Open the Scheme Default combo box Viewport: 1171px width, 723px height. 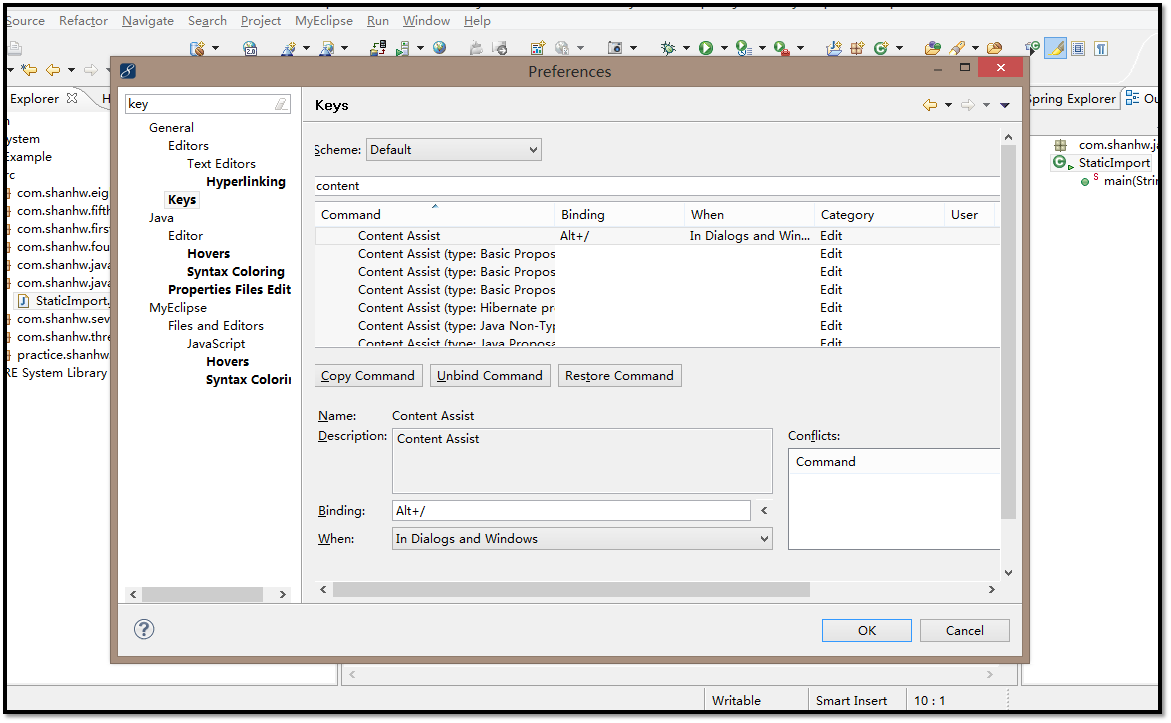click(453, 149)
